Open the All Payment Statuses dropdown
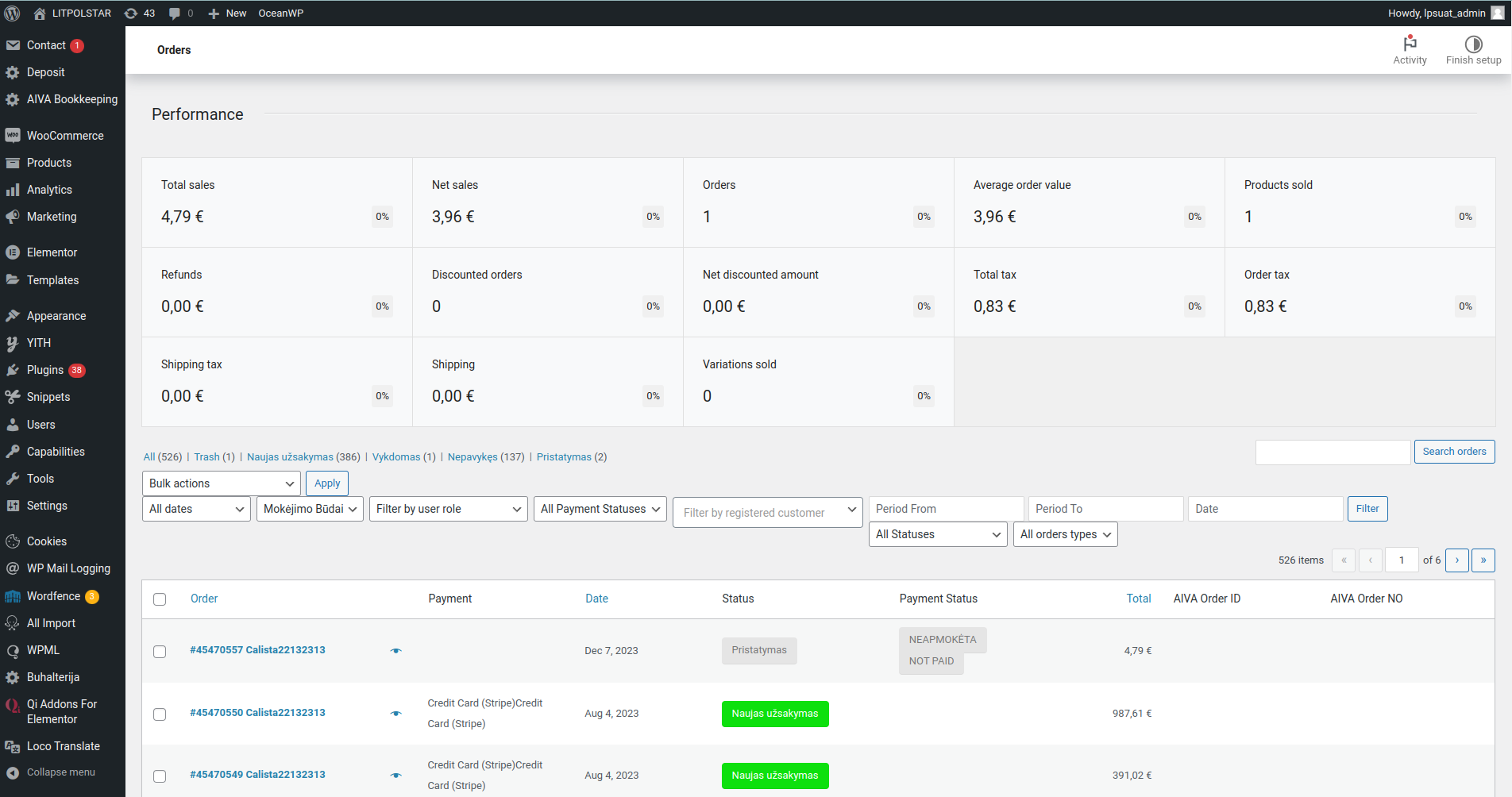The image size is (1512, 797). [x=600, y=509]
